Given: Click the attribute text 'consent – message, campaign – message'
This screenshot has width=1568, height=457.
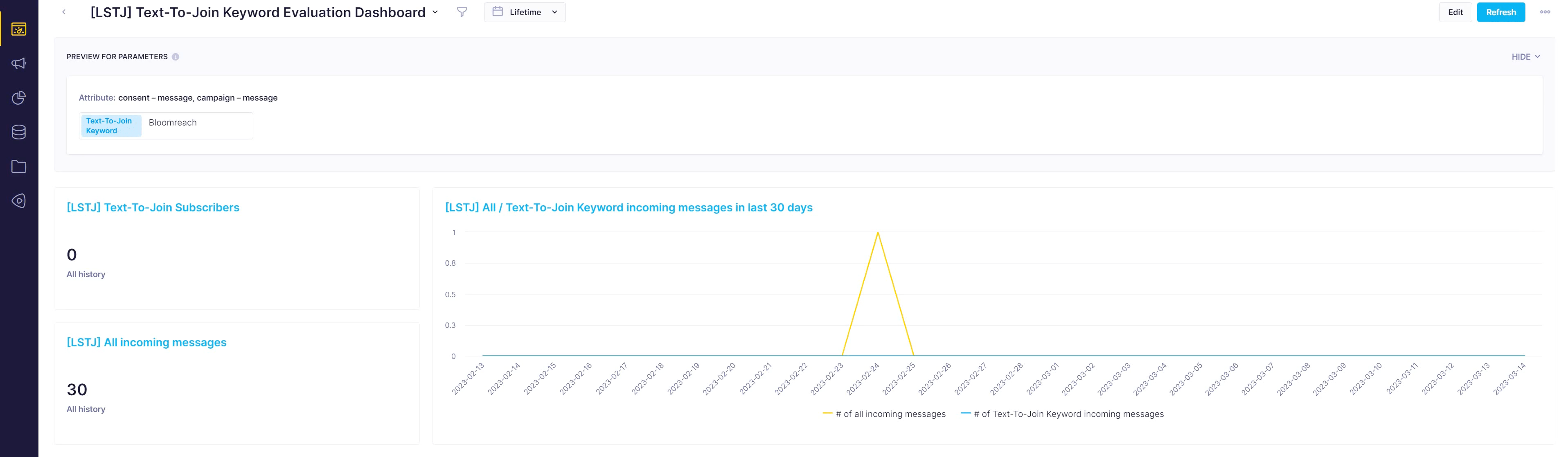Looking at the screenshot, I should (x=198, y=98).
